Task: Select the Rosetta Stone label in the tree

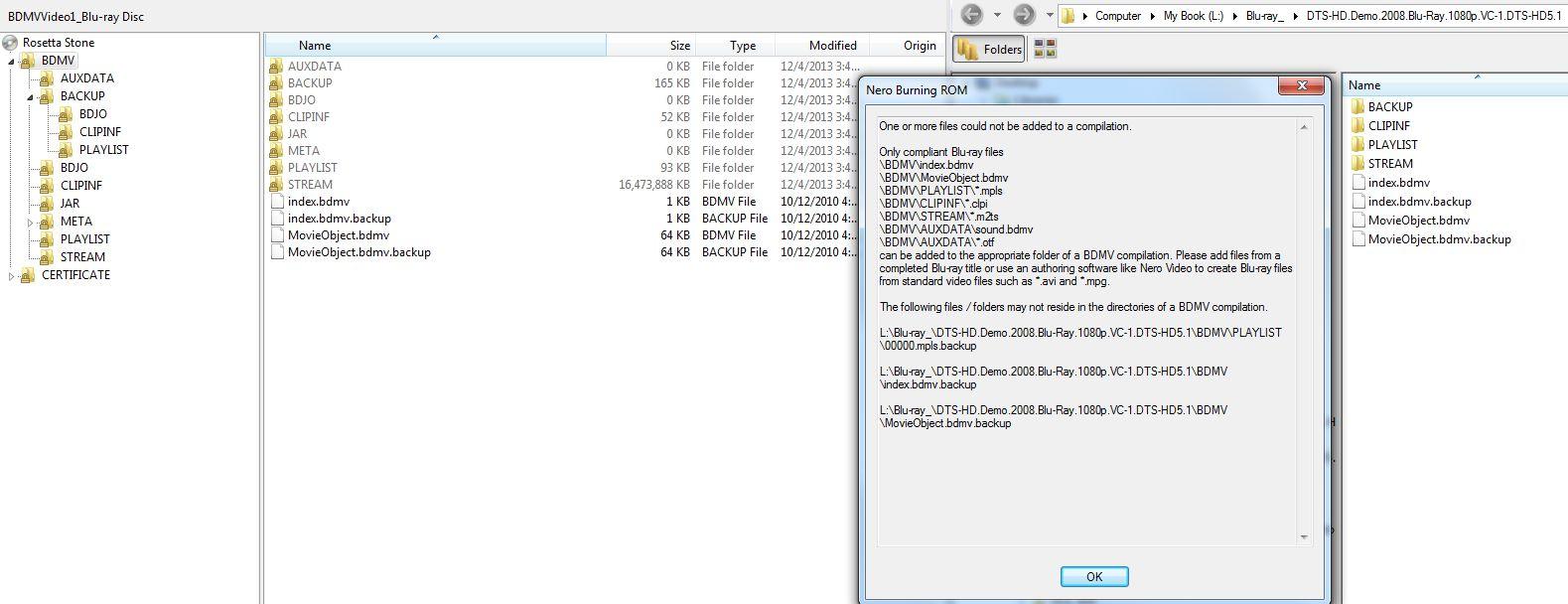Action: pos(59,43)
